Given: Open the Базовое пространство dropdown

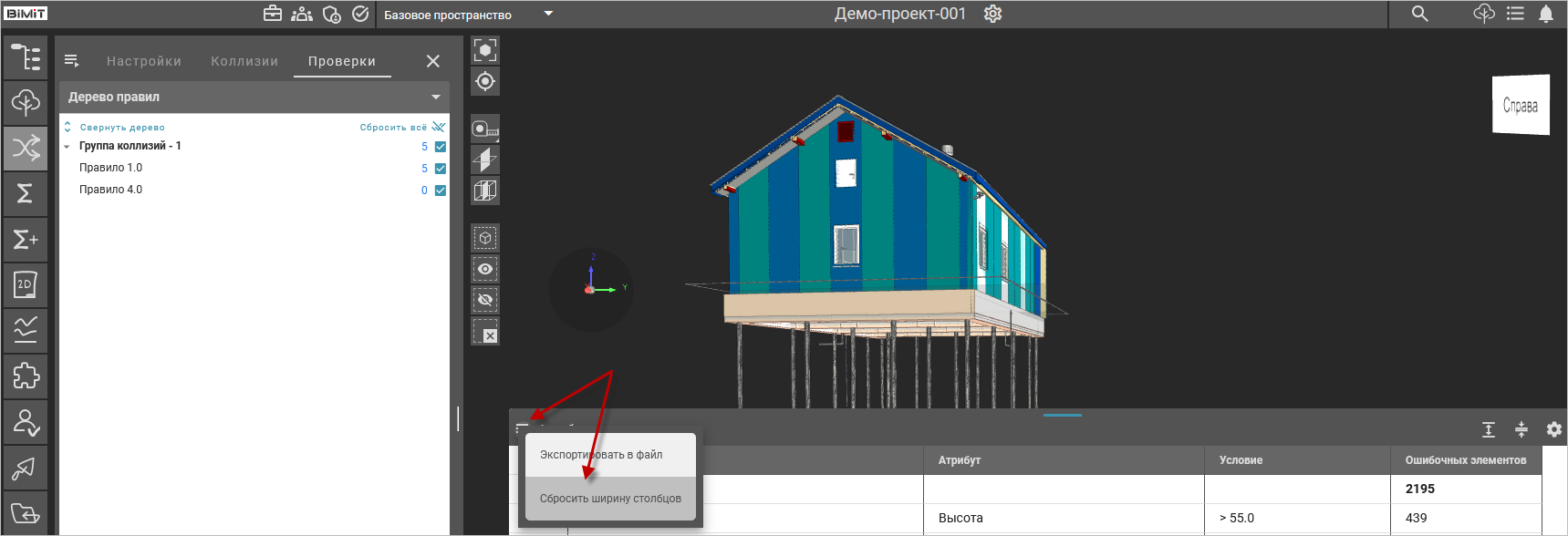Looking at the screenshot, I should click(548, 14).
